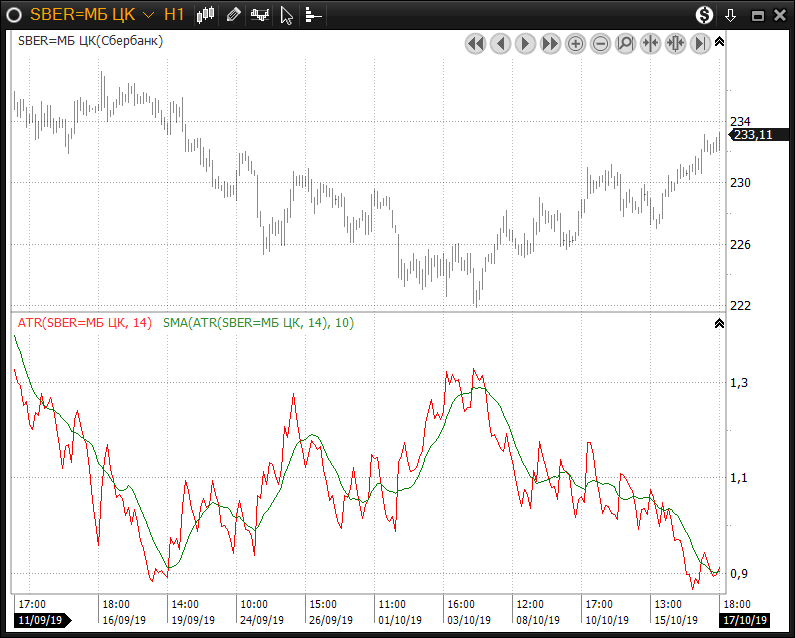Click the down arrow window menu
The height and width of the screenshot is (638, 795).
[x=731, y=15]
